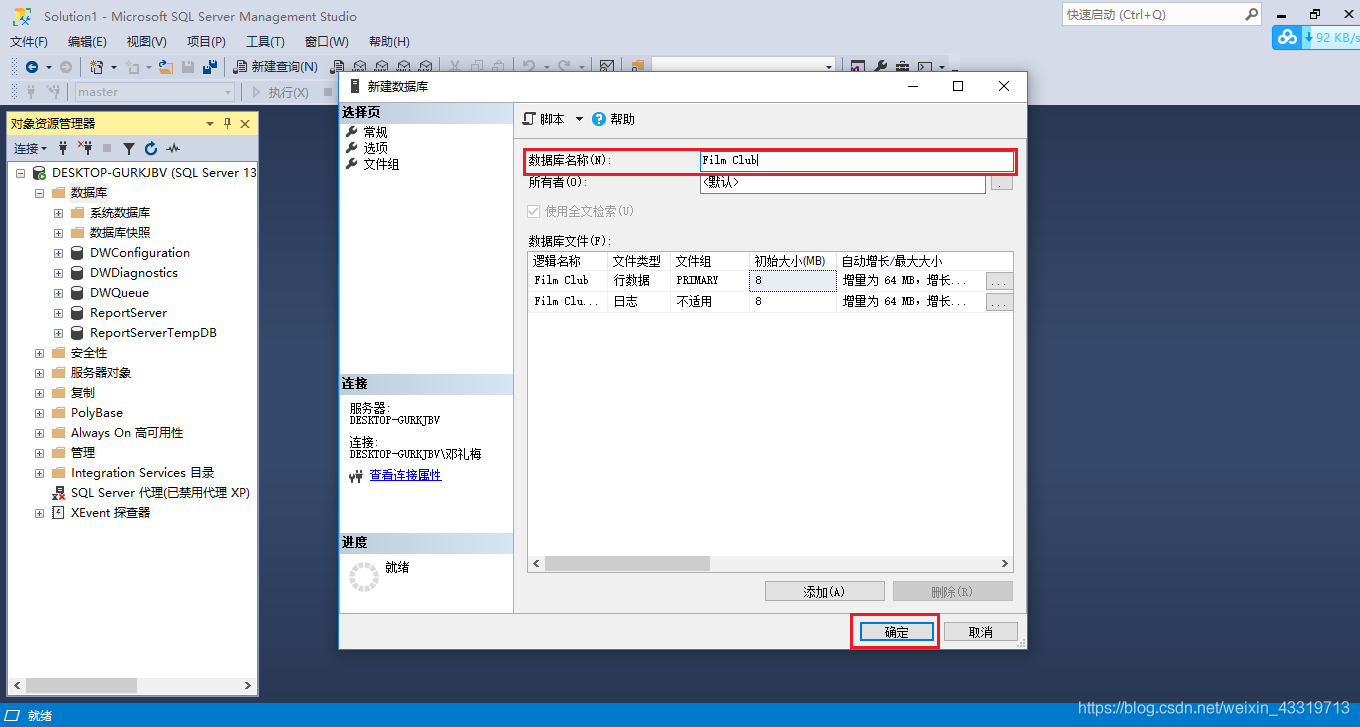Select the ReportServerTempDB tree item
The width and height of the screenshot is (1360, 727).
pos(153,333)
